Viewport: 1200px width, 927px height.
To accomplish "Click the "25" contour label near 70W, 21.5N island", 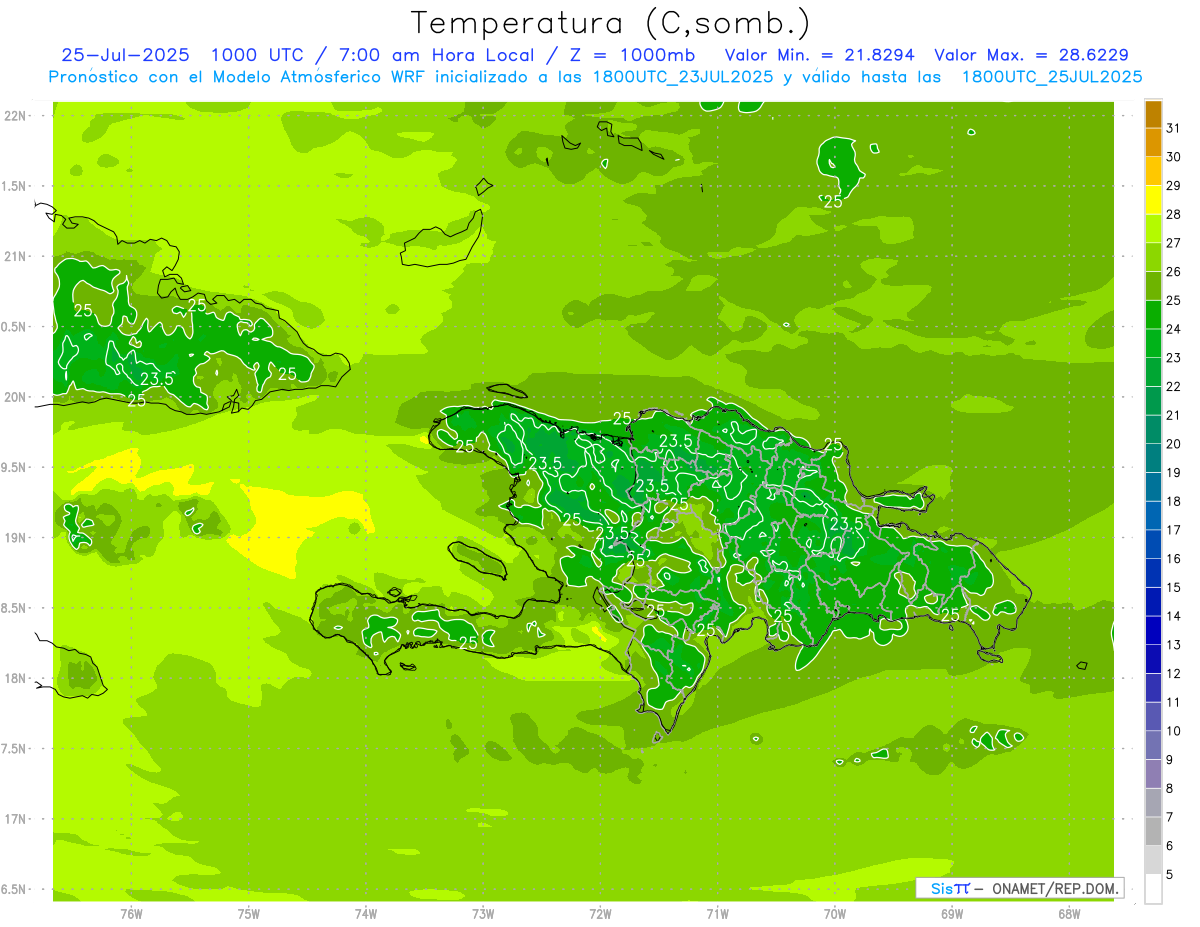I will [832, 201].
